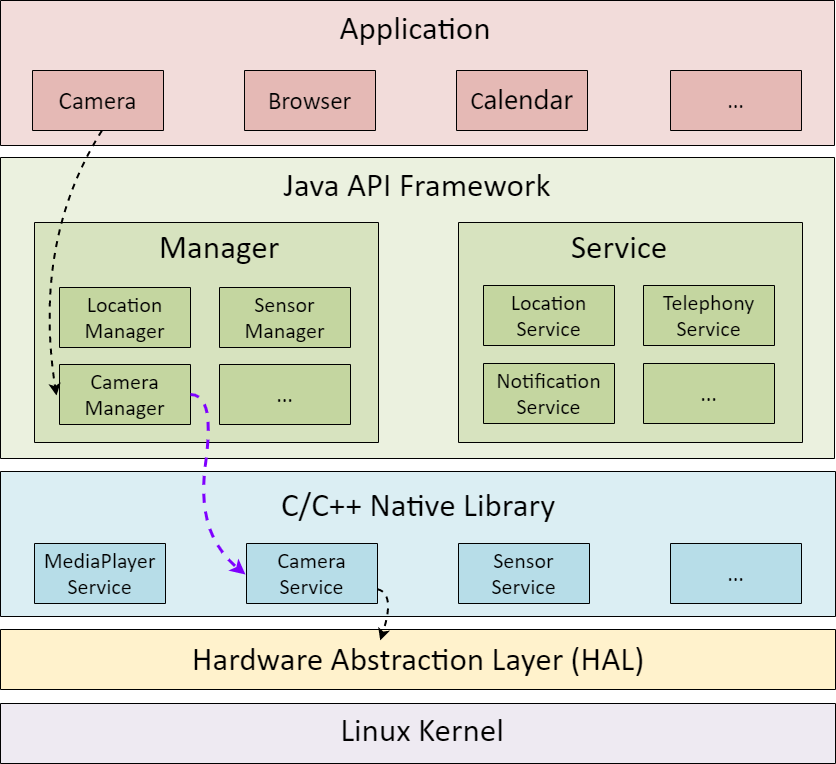Pick the Camera Manager box
The height and width of the screenshot is (764, 836).
(x=125, y=395)
